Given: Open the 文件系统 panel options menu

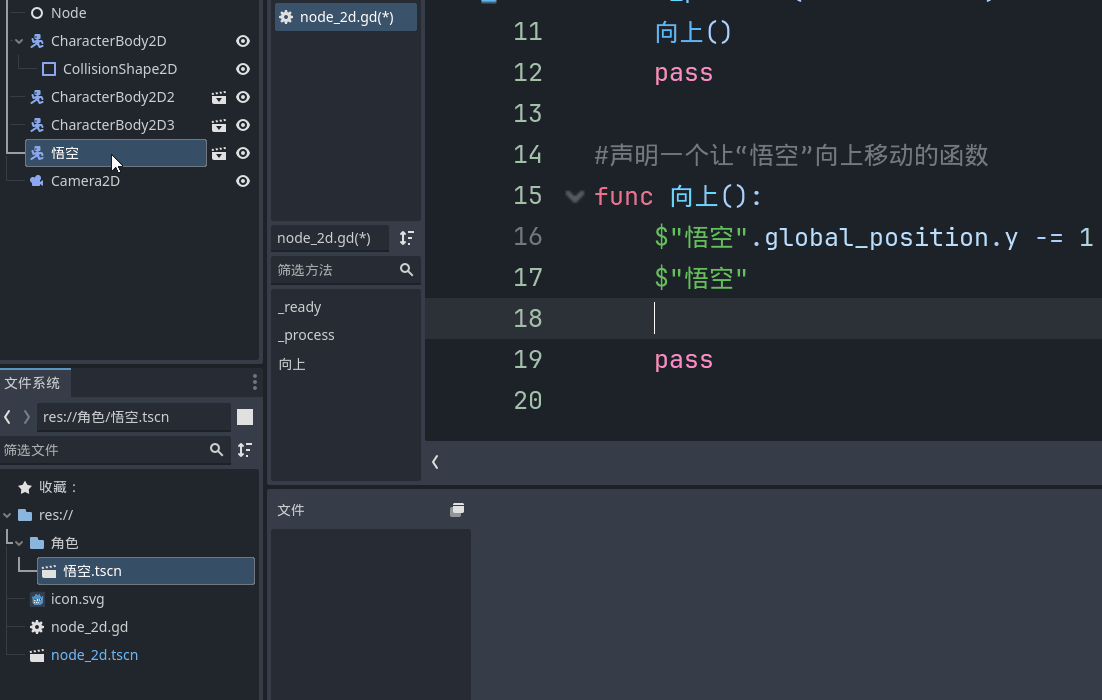Looking at the screenshot, I should click(254, 382).
